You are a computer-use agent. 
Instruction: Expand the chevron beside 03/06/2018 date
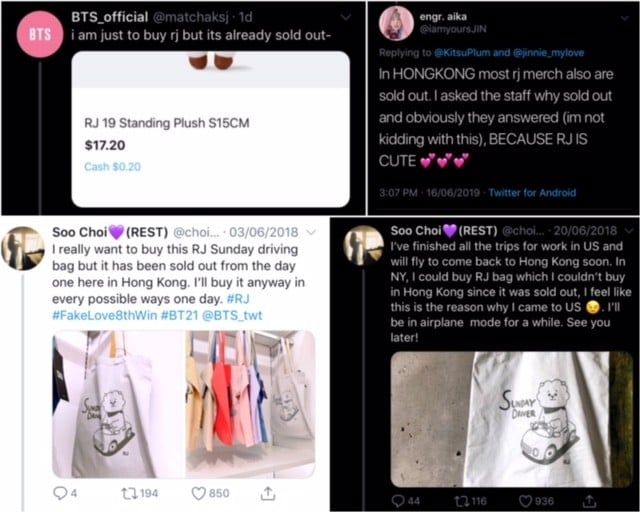coord(311,232)
